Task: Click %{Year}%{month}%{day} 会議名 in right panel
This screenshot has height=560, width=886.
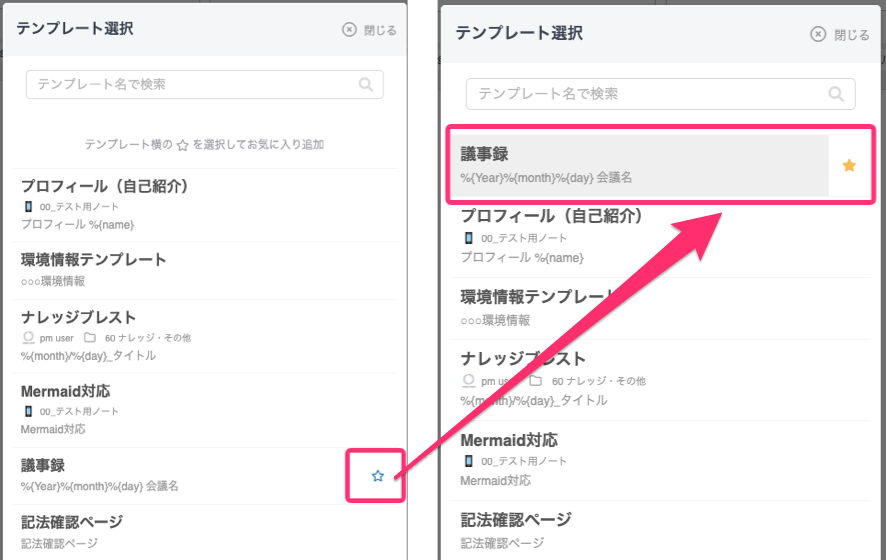Action: click(546, 177)
